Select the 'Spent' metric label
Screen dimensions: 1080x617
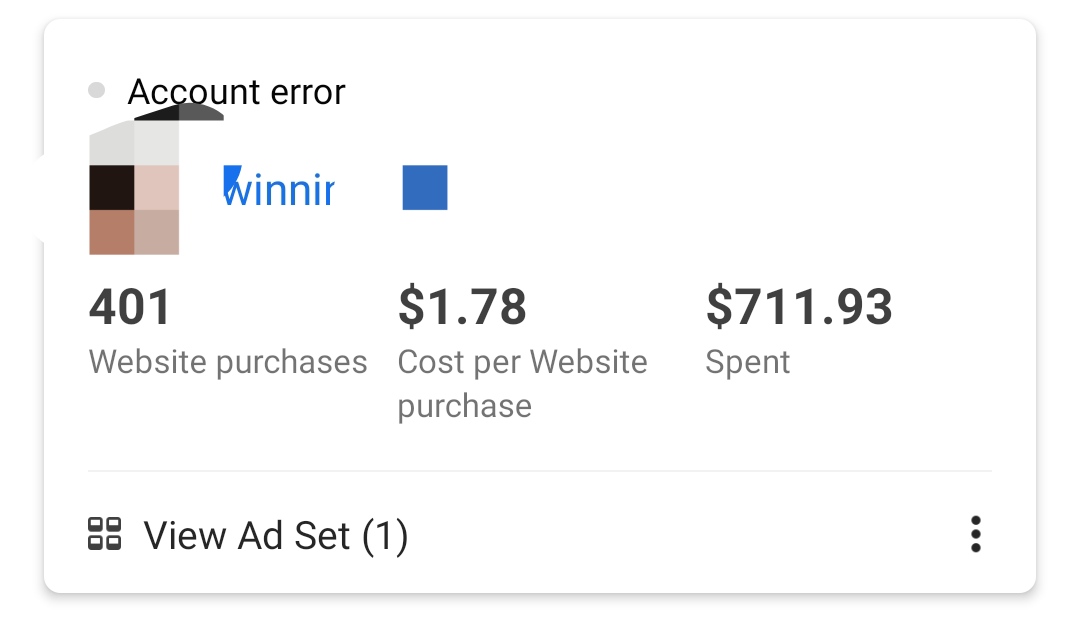(747, 361)
